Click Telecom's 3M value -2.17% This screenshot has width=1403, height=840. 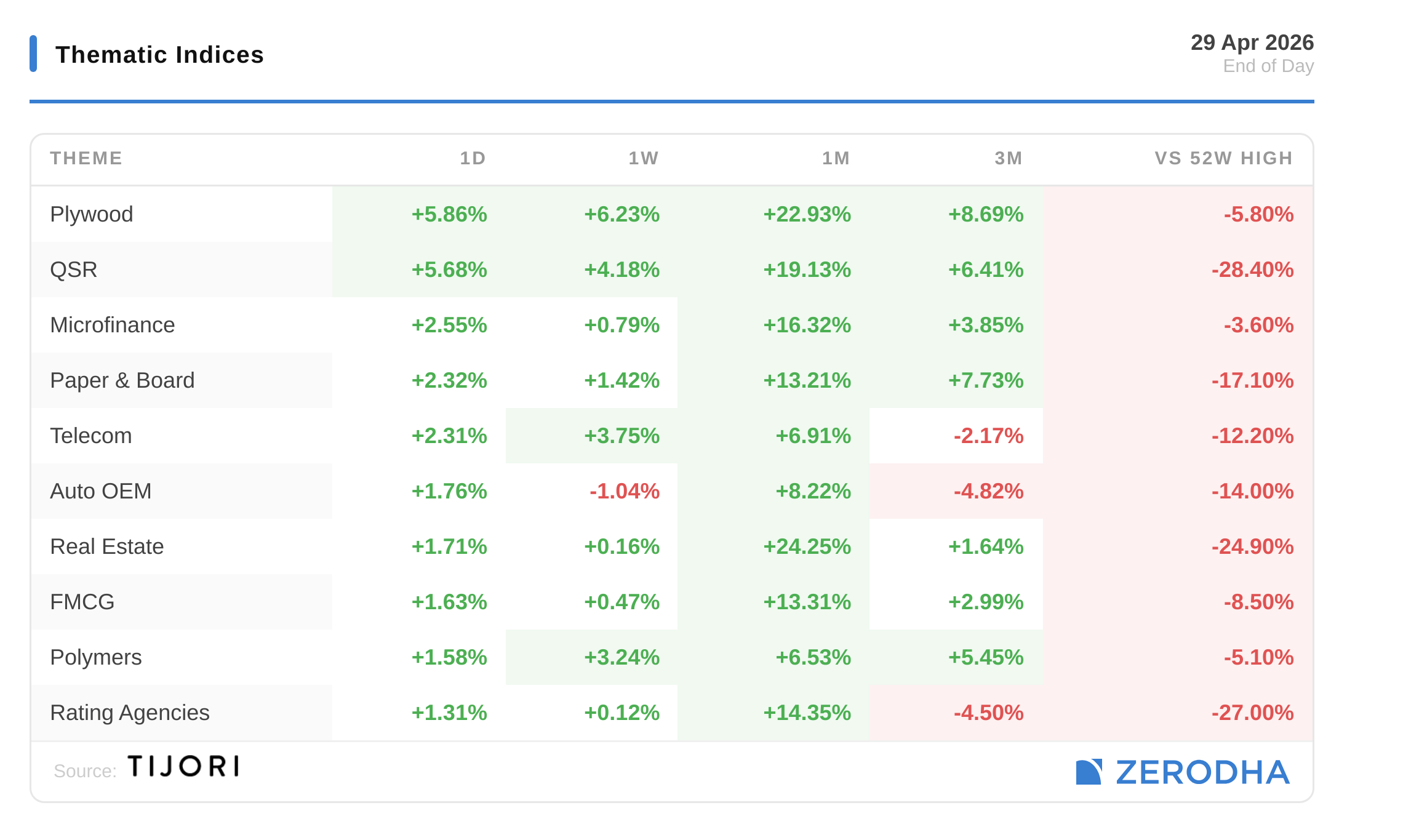coord(988,436)
